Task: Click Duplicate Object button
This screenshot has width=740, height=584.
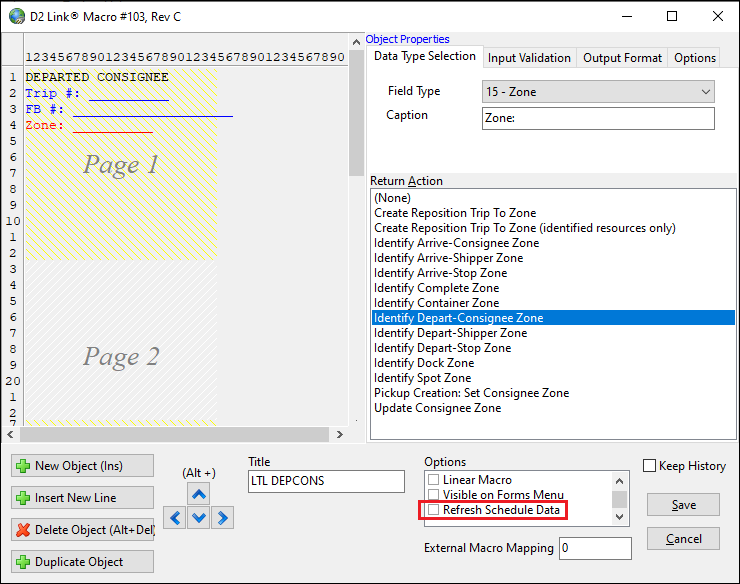Action: (82, 562)
